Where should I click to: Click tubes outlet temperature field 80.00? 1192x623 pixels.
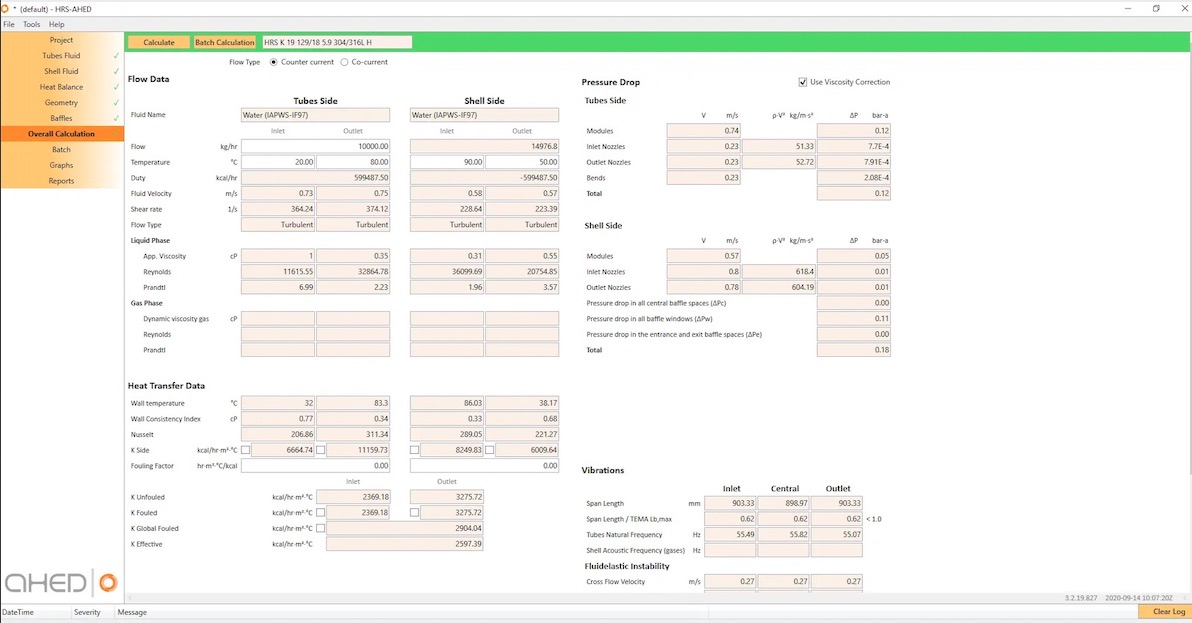(x=353, y=162)
